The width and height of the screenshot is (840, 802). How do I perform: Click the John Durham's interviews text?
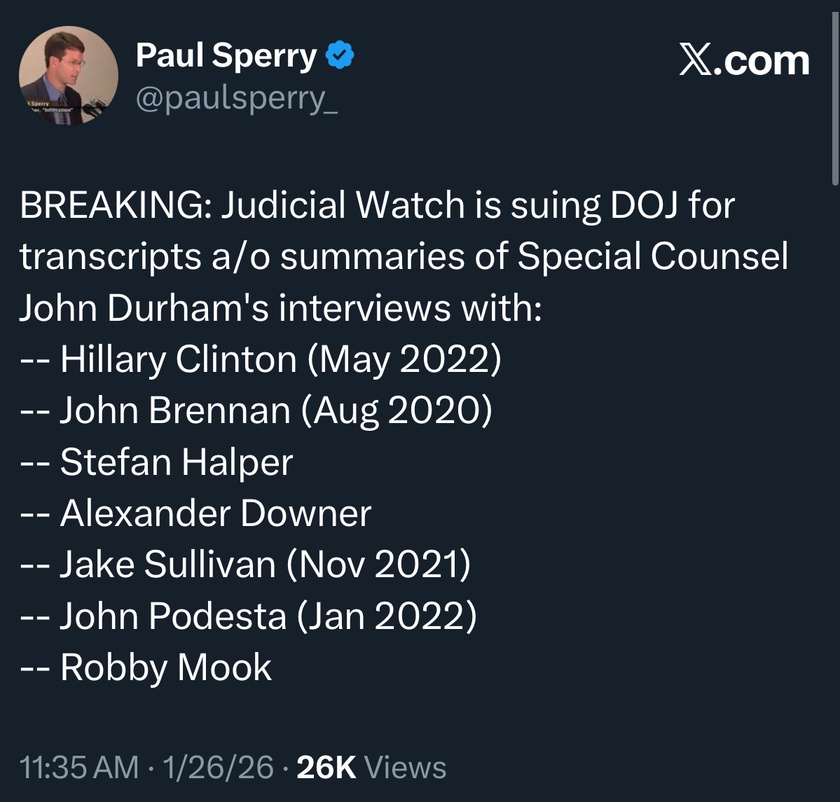[280, 307]
